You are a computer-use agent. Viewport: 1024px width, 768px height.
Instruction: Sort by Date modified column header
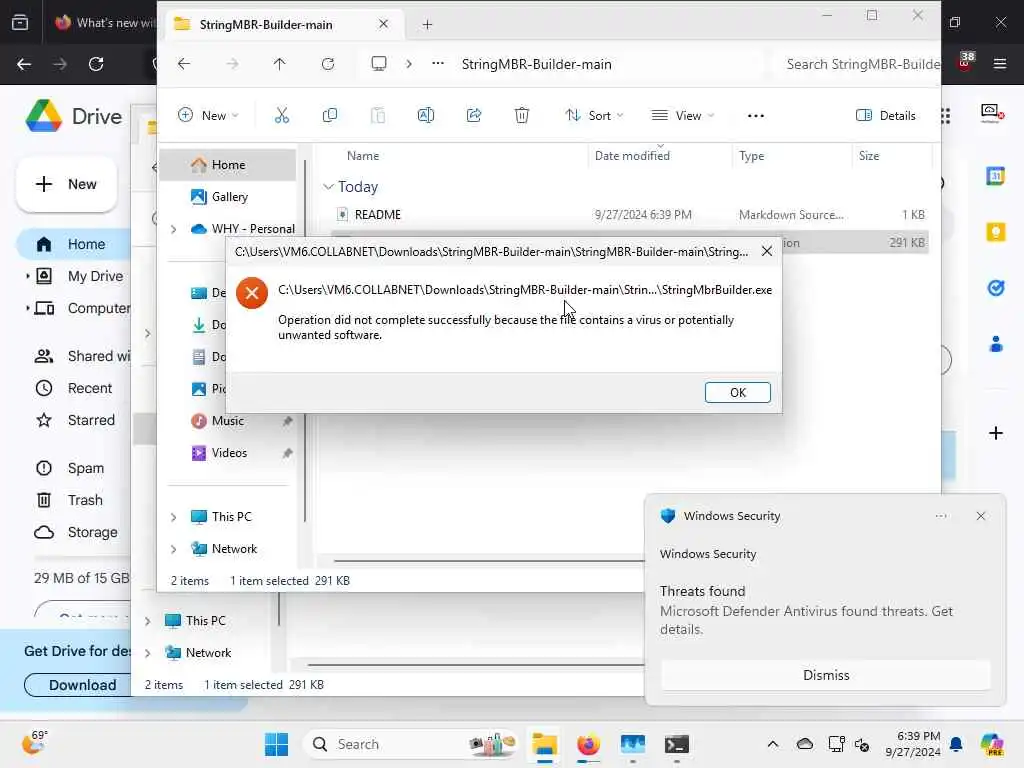click(x=632, y=156)
